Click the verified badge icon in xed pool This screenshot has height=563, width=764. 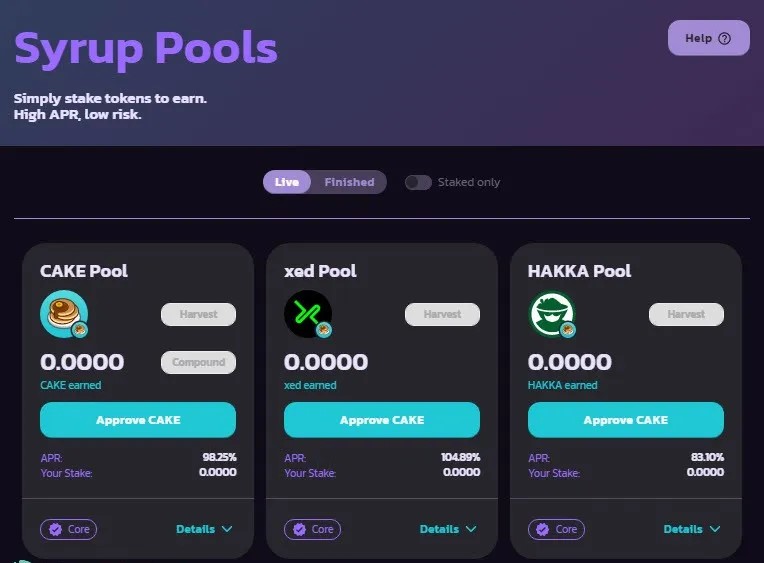(300, 529)
